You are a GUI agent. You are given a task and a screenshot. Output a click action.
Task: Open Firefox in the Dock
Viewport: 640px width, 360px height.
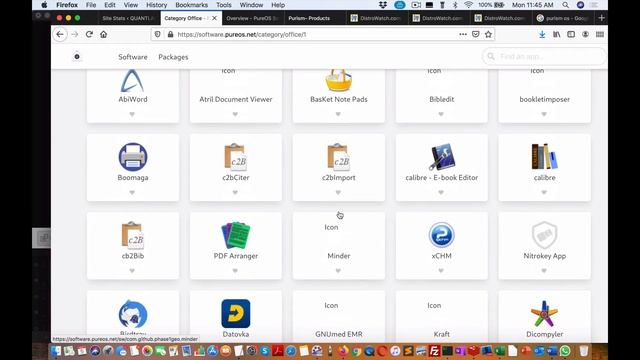(x=343, y=351)
